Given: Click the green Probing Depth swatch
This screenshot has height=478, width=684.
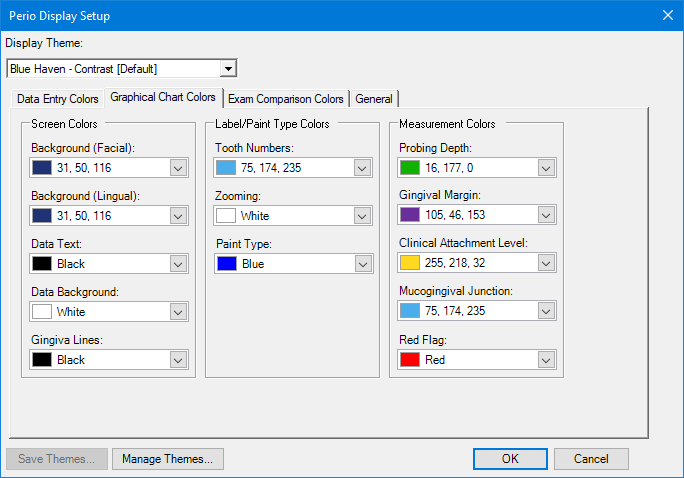Looking at the screenshot, I should [410, 168].
